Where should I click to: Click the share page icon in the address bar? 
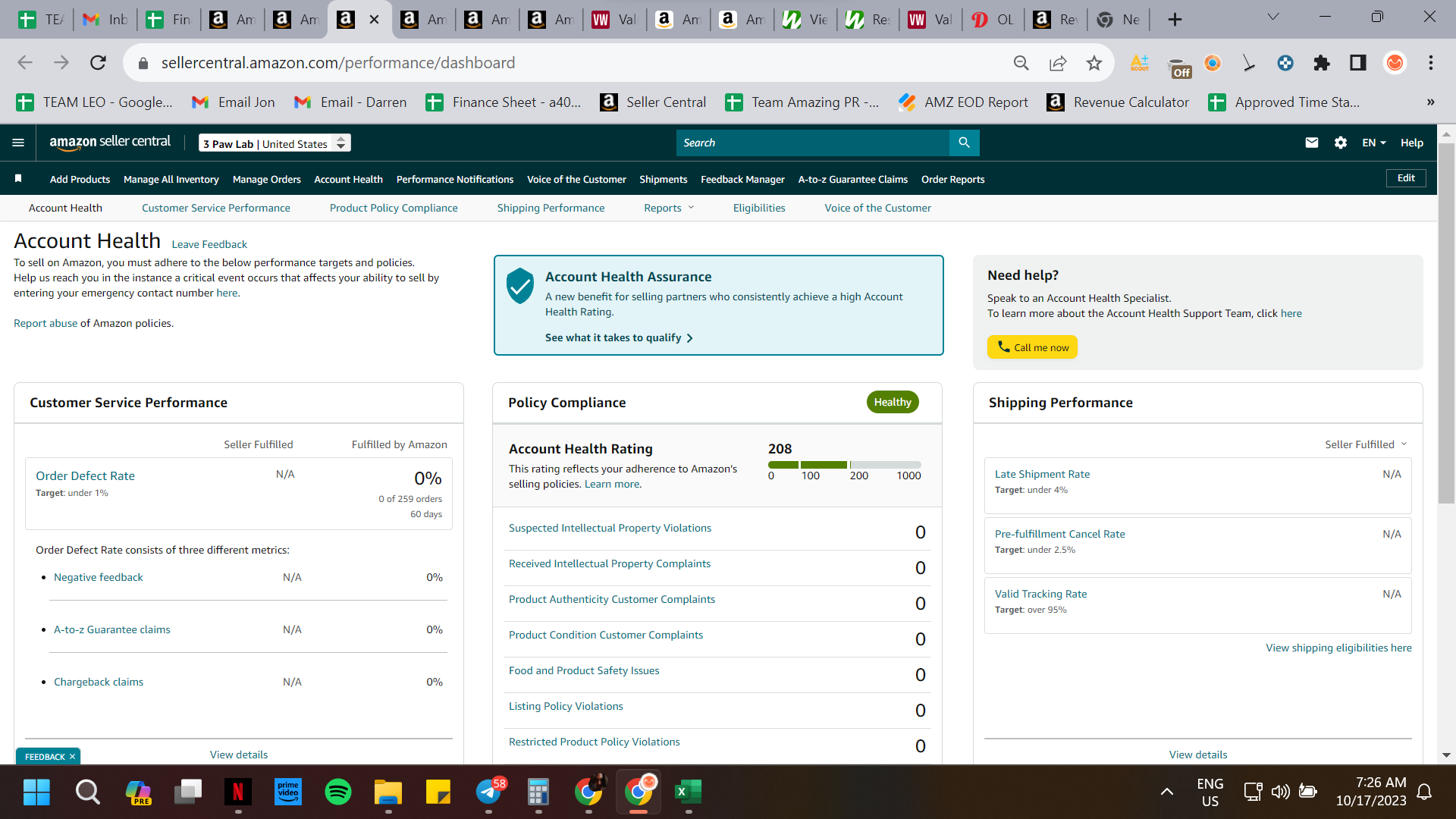(x=1058, y=63)
